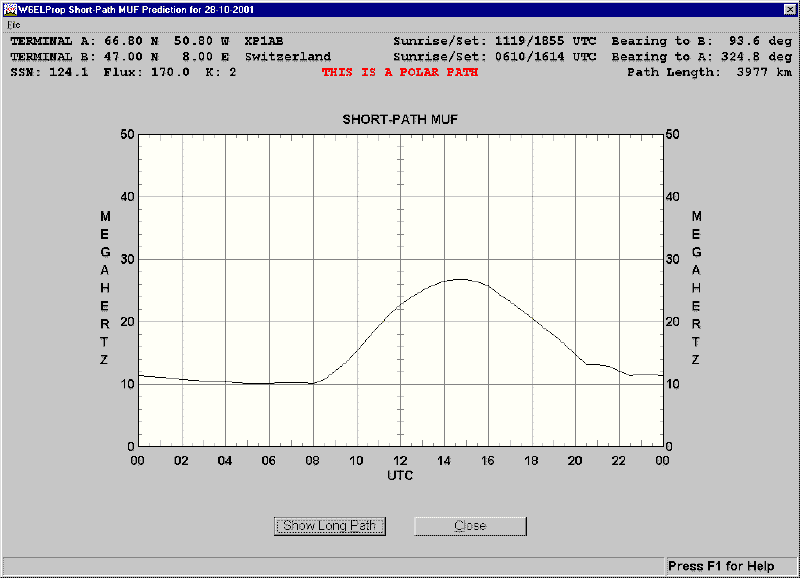Click Terminal B sunrise/set '0610/1614 UTC'
This screenshot has width=800, height=578.
[545, 57]
